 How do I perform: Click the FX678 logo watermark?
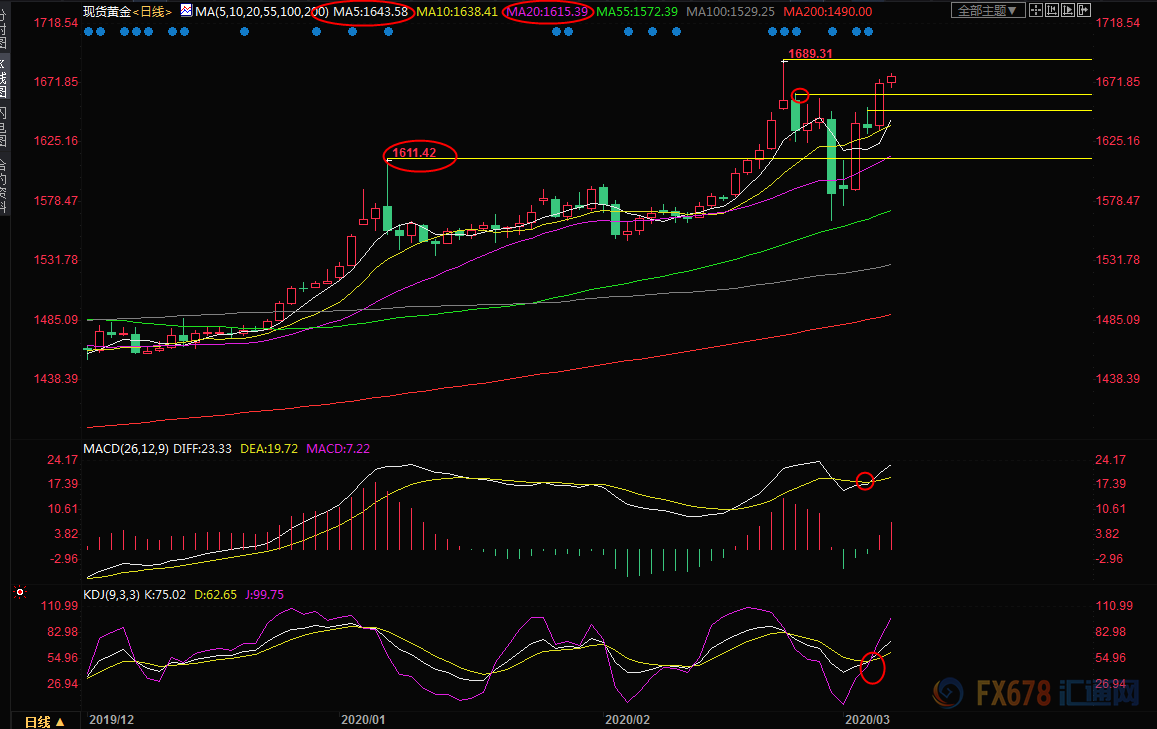(x=1040, y=694)
